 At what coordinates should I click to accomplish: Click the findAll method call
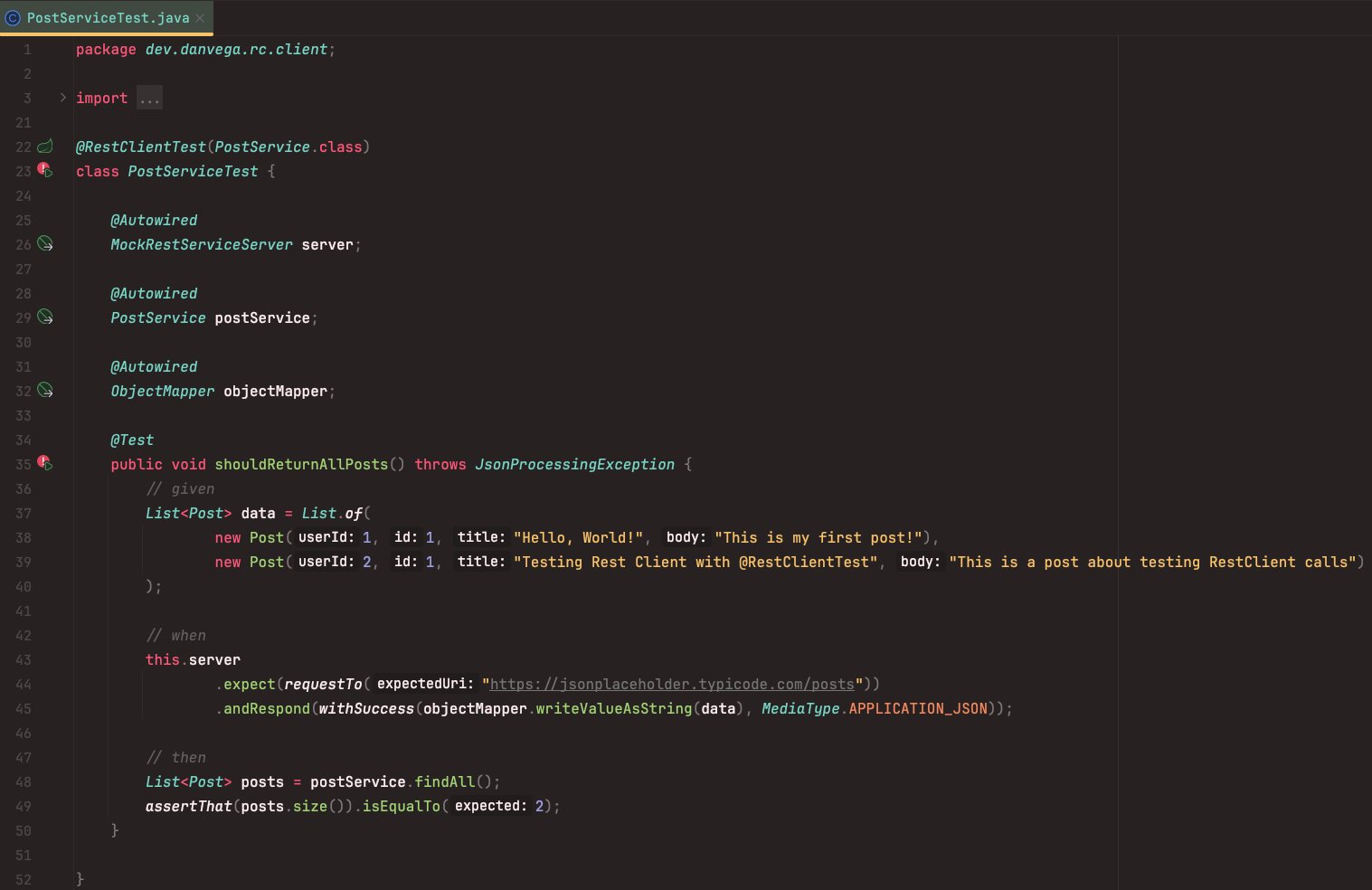445,781
